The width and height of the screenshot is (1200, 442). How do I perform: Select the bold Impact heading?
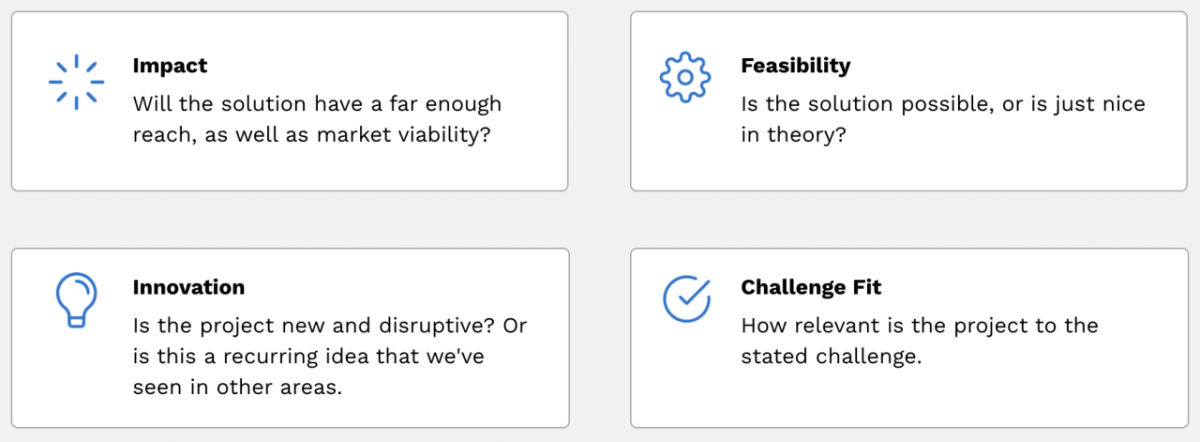pyautogui.click(x=170, y=66)
